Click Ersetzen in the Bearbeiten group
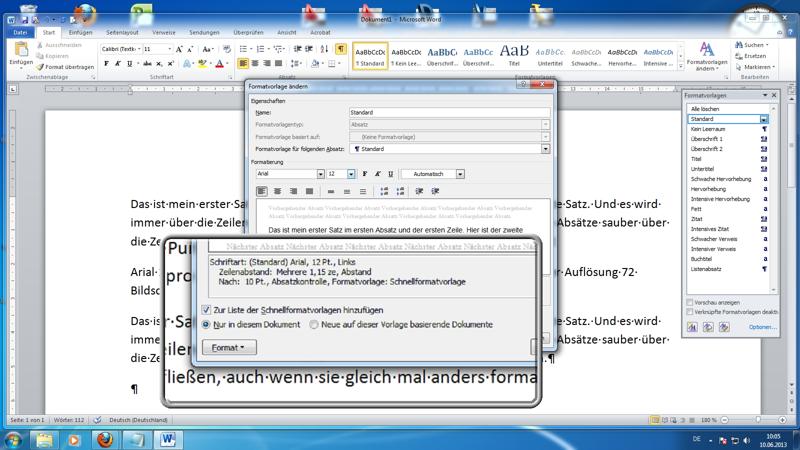 751,56
